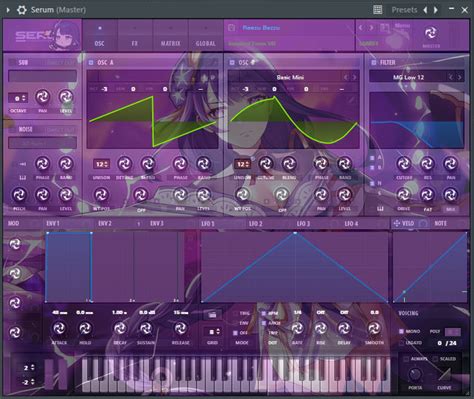Toggle filter routing for noise N
Screen dimensions: 474x399
click(x=372, y=183)
